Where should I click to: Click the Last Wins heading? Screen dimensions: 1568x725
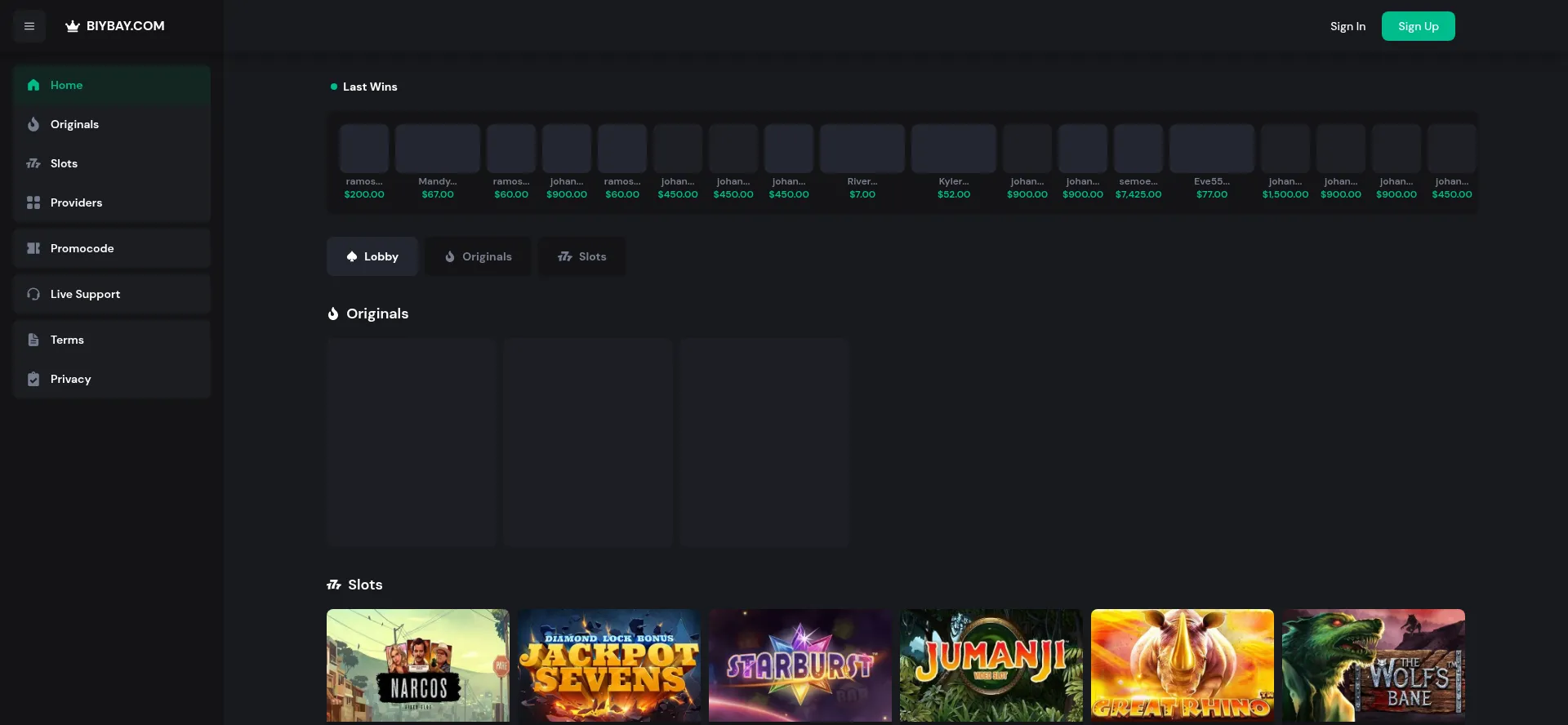click(x=370, y=87)
